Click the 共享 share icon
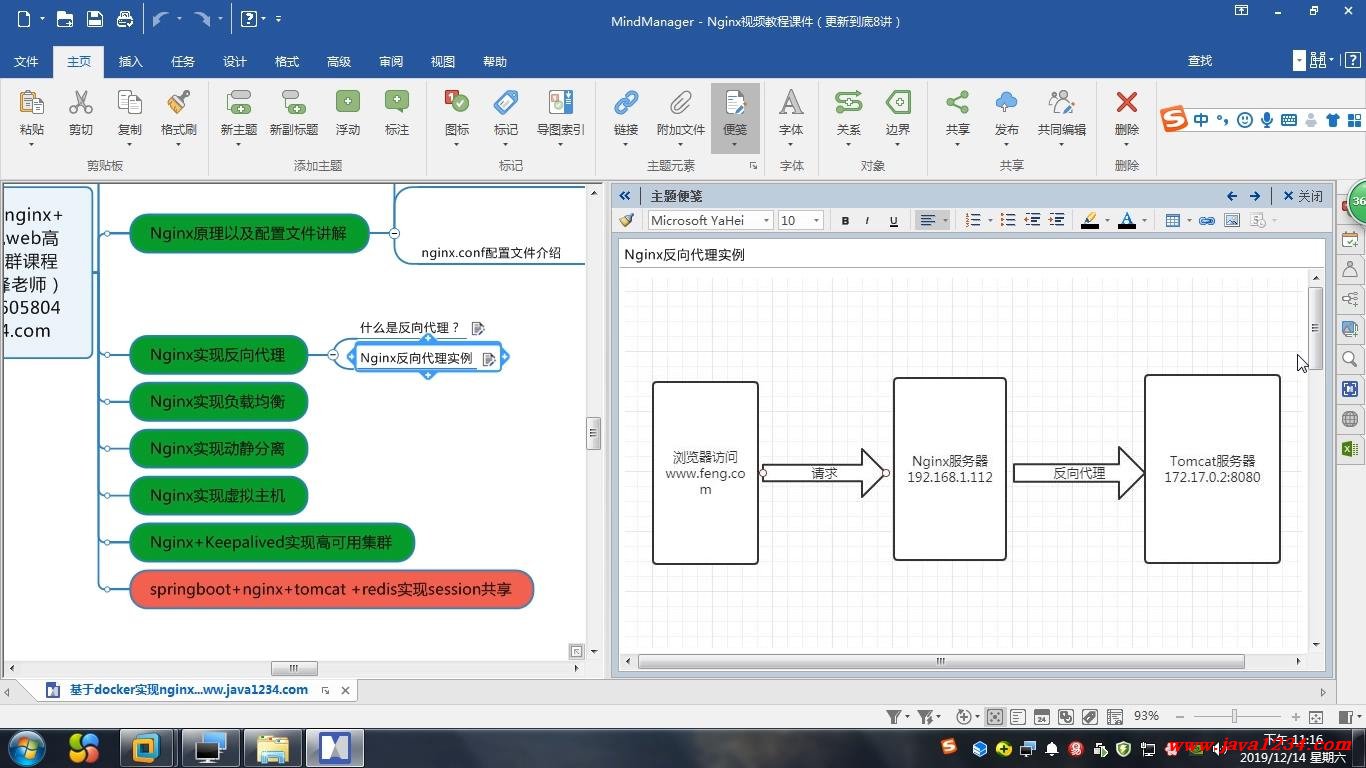1366x768 pixels. (x=958, y=103)
